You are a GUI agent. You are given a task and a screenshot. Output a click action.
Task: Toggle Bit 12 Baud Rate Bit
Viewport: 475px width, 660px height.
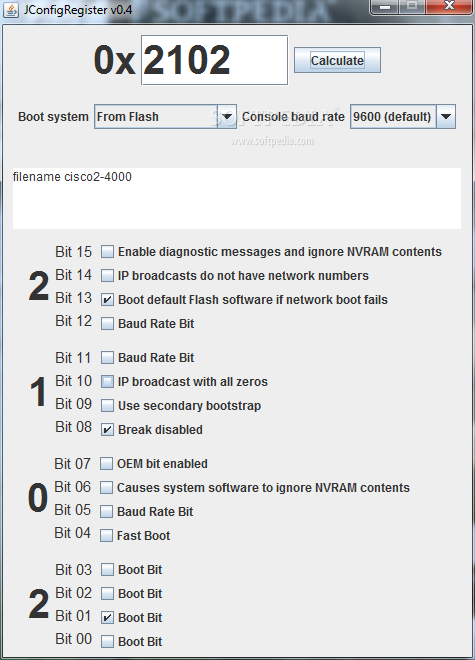point(107,324)
